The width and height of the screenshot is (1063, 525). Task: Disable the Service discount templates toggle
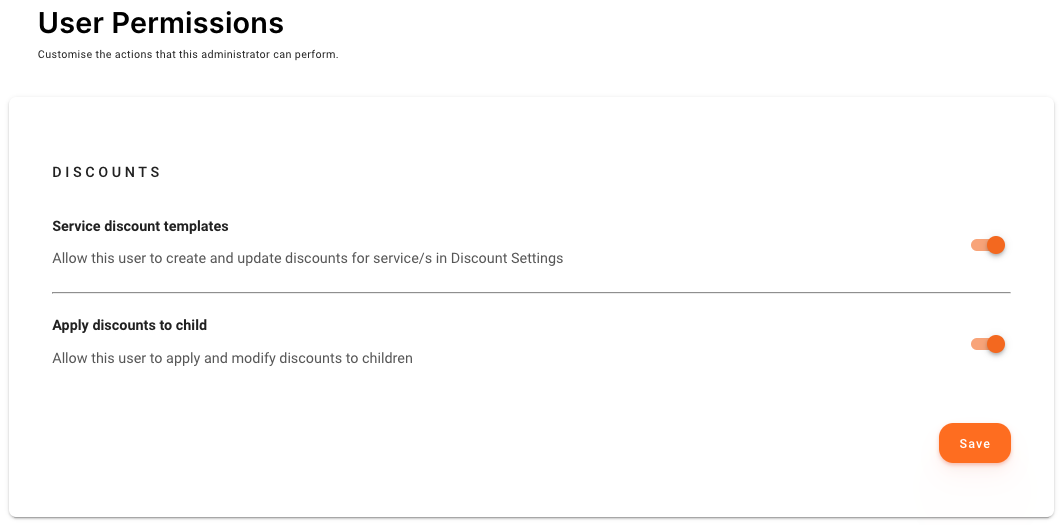[x=987, y=245]
